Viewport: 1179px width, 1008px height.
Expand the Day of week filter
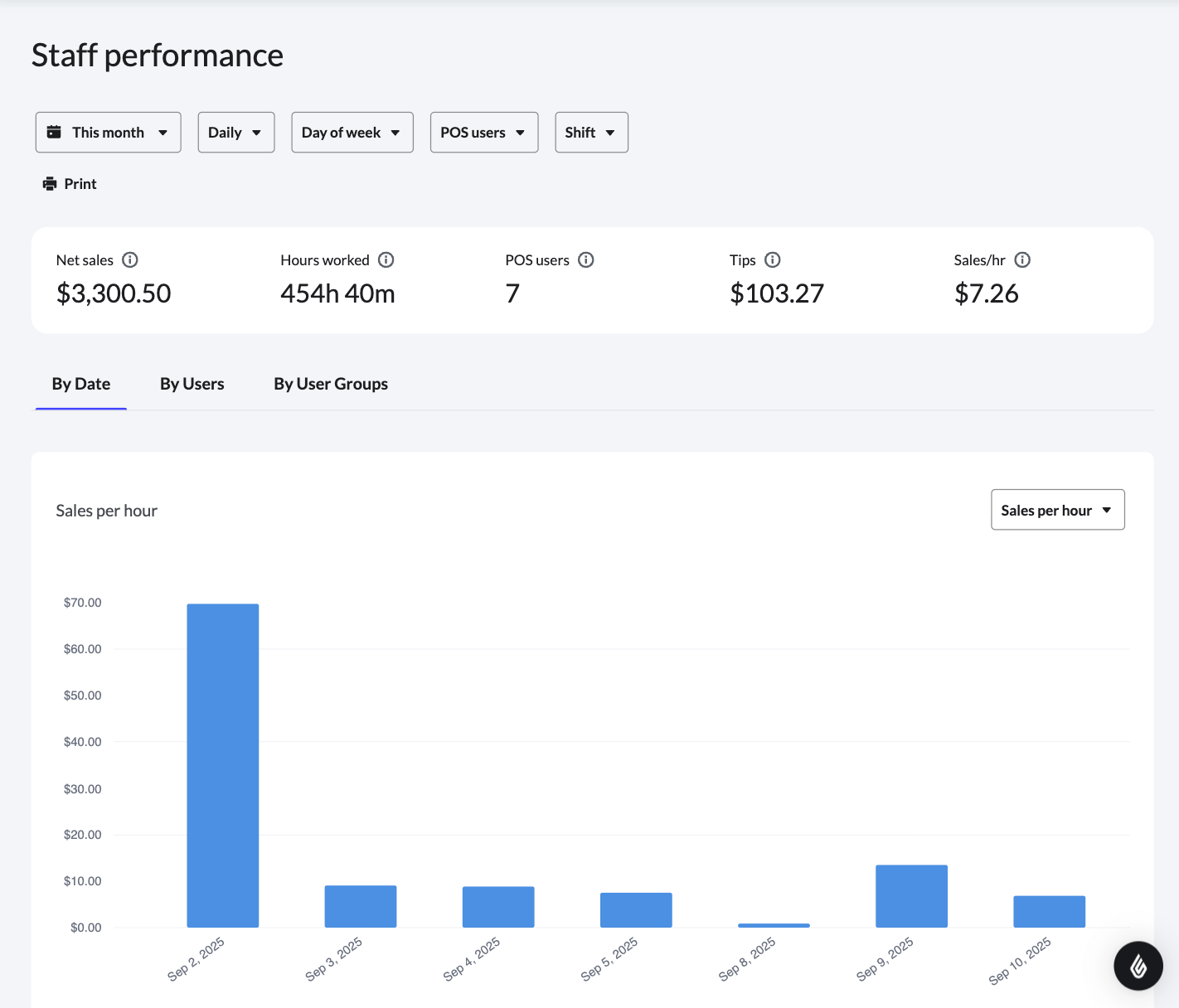352,132
